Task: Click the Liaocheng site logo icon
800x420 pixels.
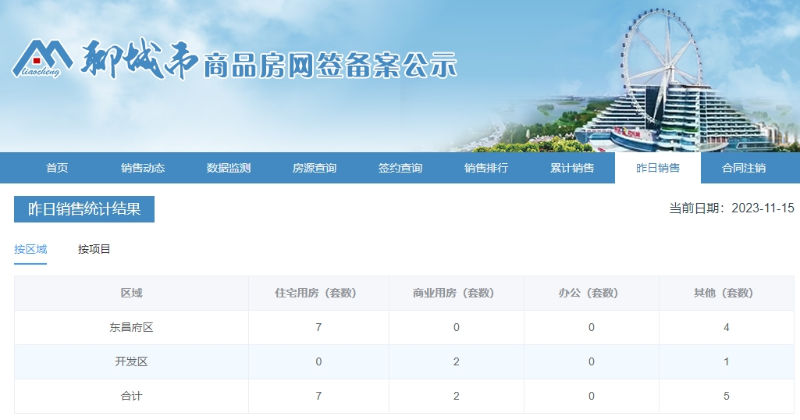Action: pos(42,62)
